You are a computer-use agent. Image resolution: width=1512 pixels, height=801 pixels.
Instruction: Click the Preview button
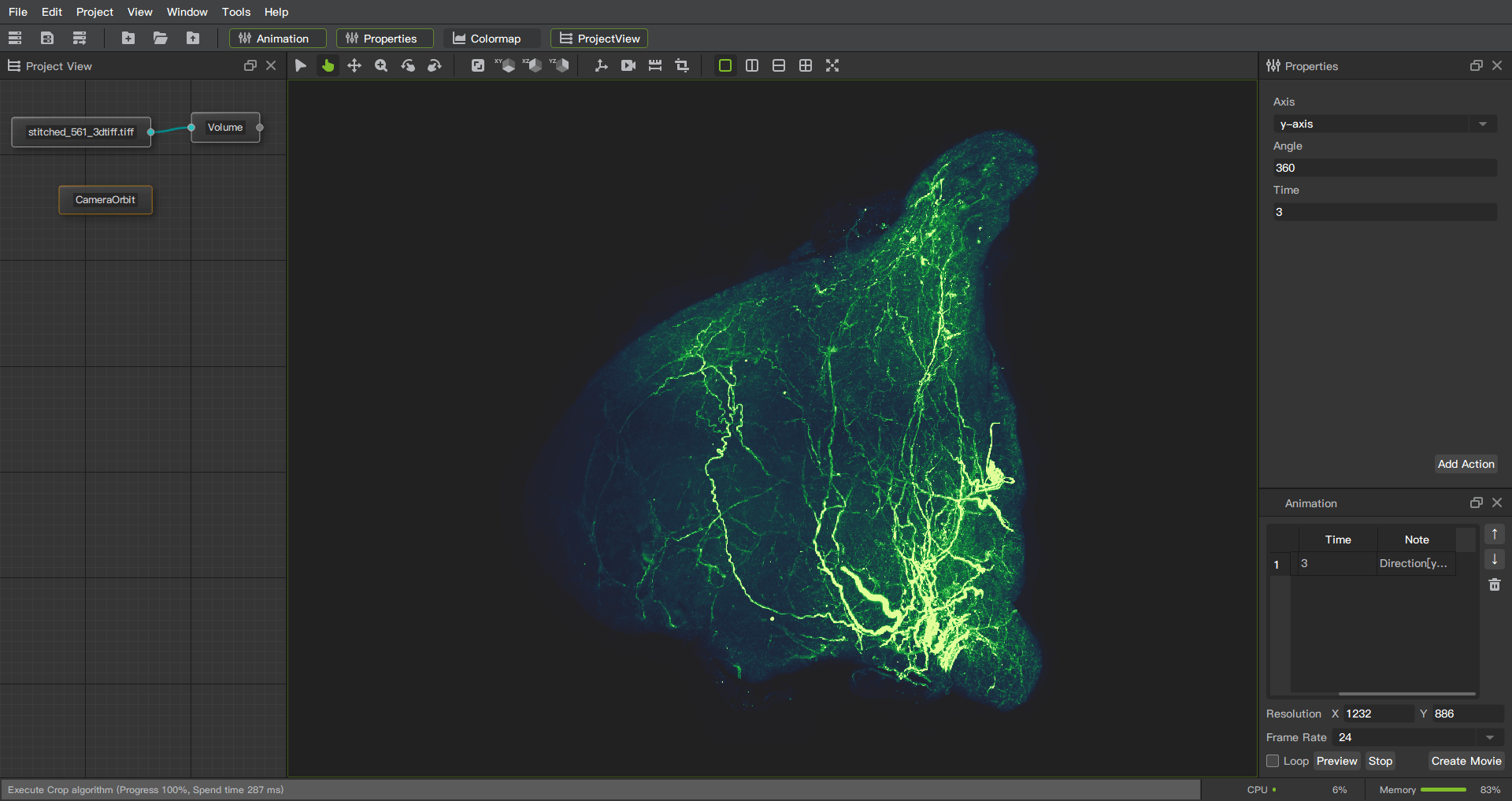[1337, 761]
